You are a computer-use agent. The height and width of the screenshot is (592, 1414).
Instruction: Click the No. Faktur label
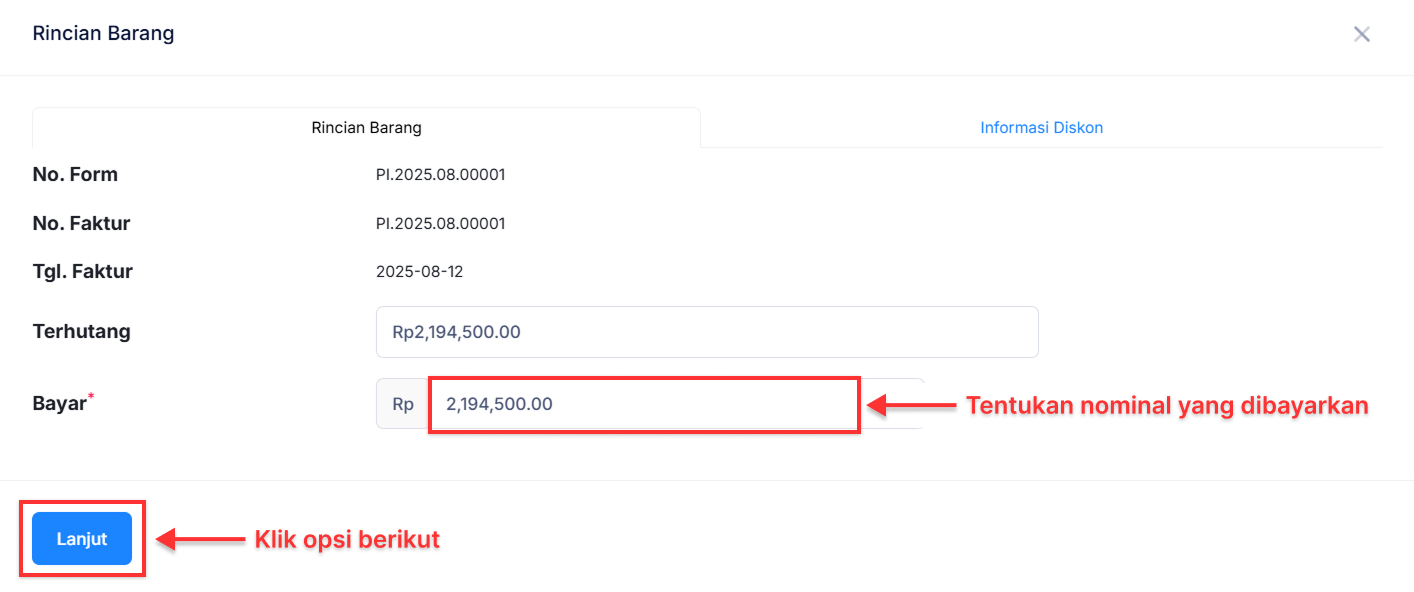point(81,224)
